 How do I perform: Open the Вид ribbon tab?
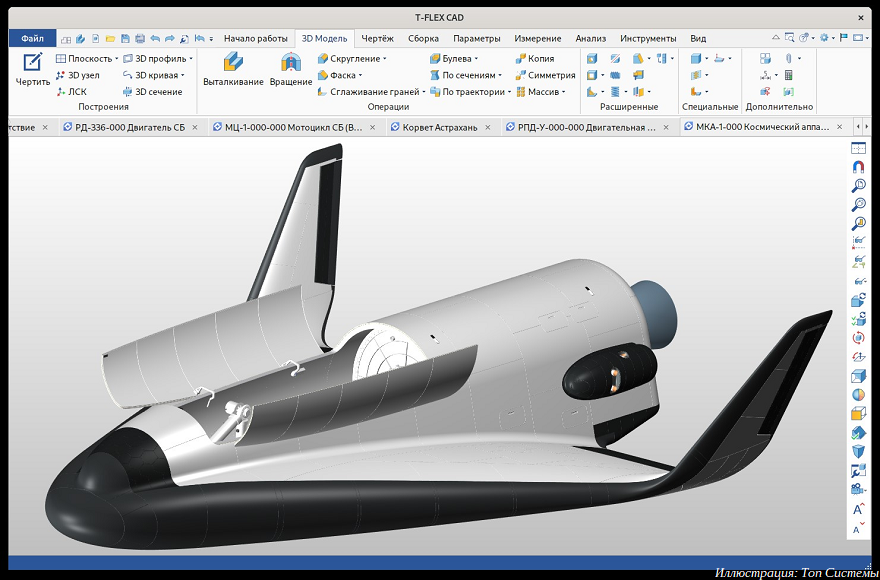[x=698, y=39]
